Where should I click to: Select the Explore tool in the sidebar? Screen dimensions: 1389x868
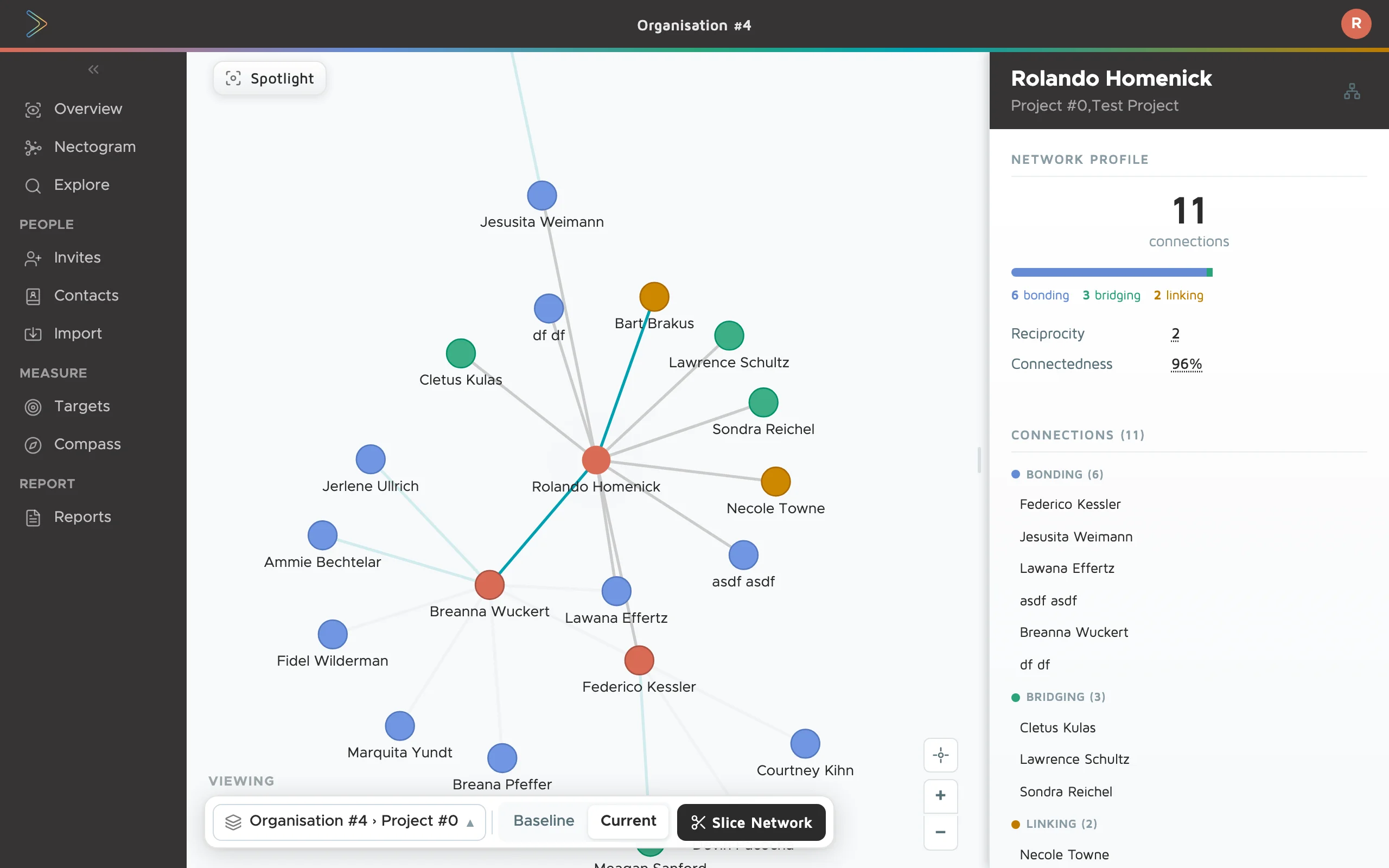(81, 185)
